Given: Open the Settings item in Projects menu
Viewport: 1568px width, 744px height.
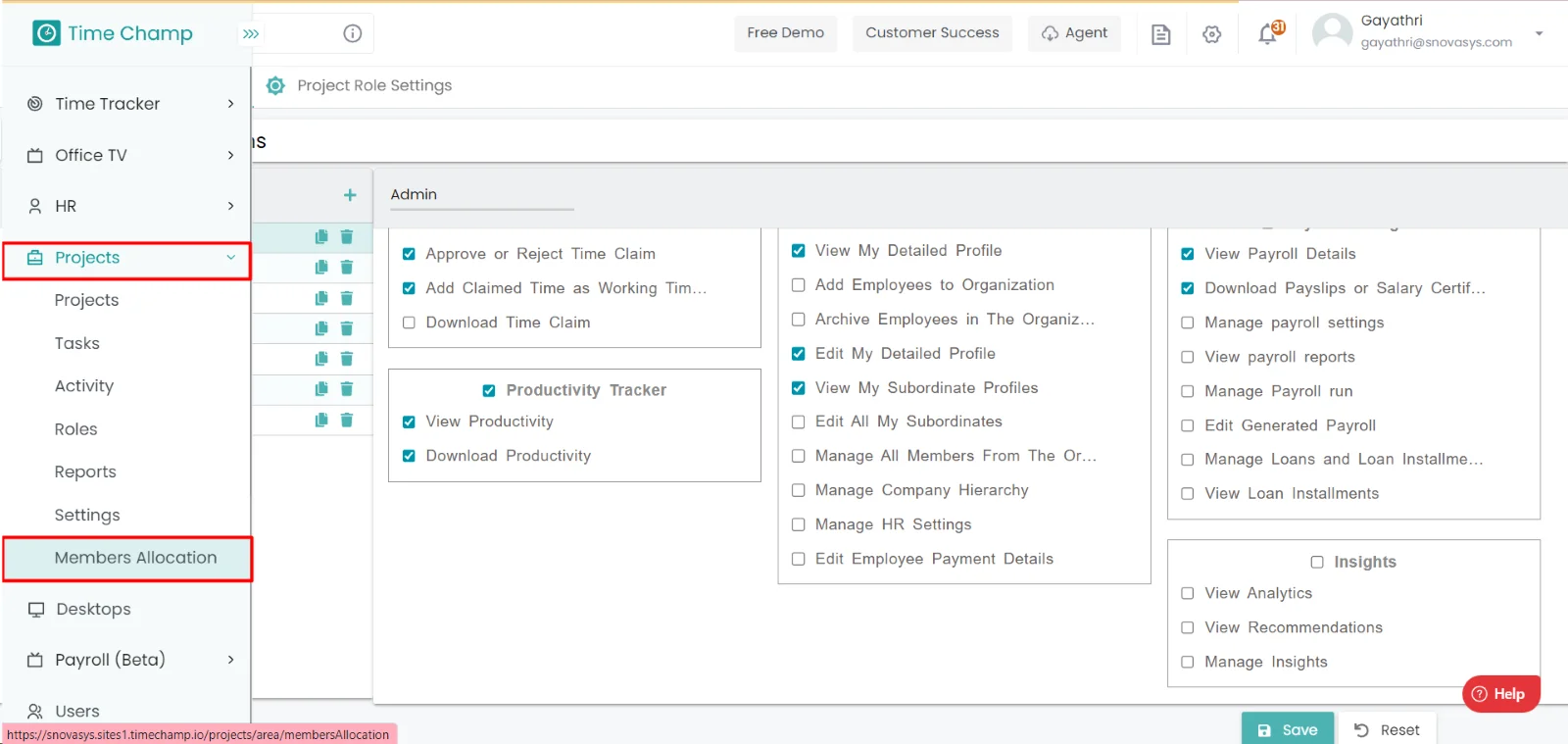Looking at the screenshot, I should (x=87, y=515).
